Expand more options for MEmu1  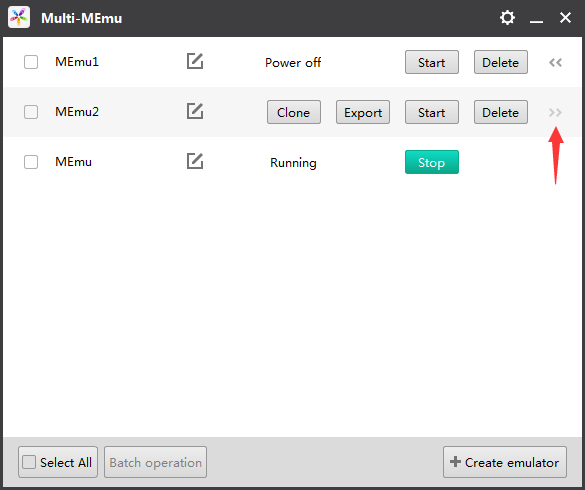click(556, 62)
